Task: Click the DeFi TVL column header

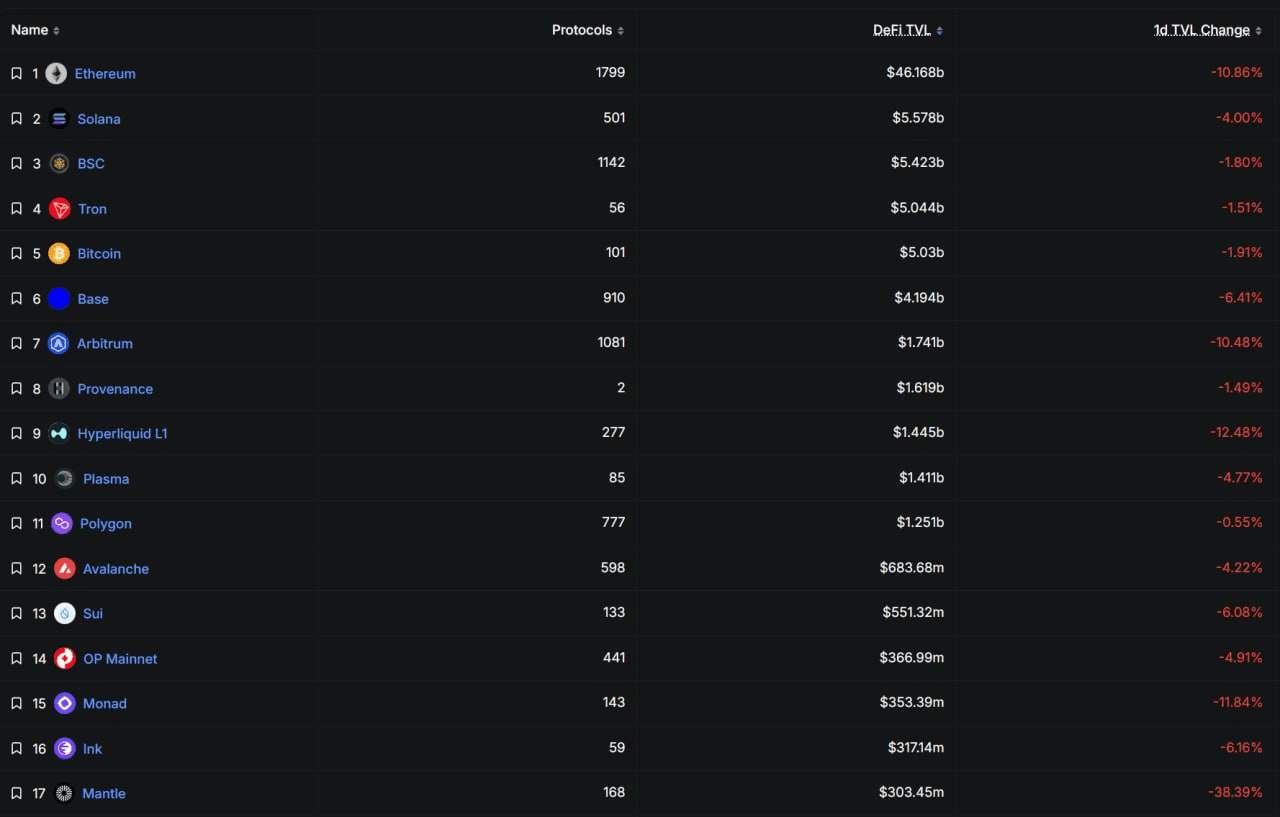Action: click(902, 31)
